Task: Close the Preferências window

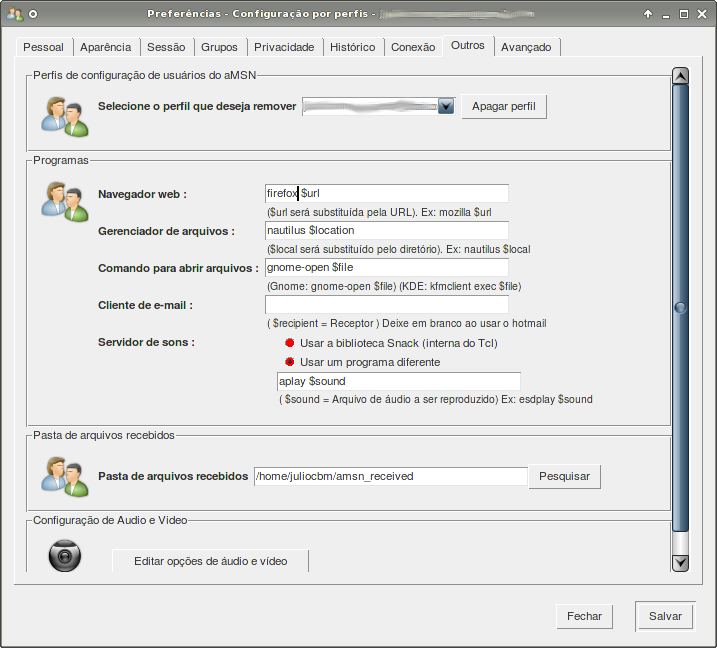Action: (x=702, y=14)
